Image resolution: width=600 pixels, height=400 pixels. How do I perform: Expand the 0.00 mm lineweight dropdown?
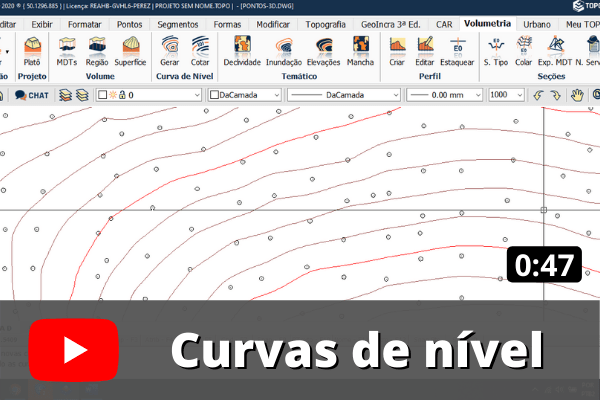(x=478, y=95)
